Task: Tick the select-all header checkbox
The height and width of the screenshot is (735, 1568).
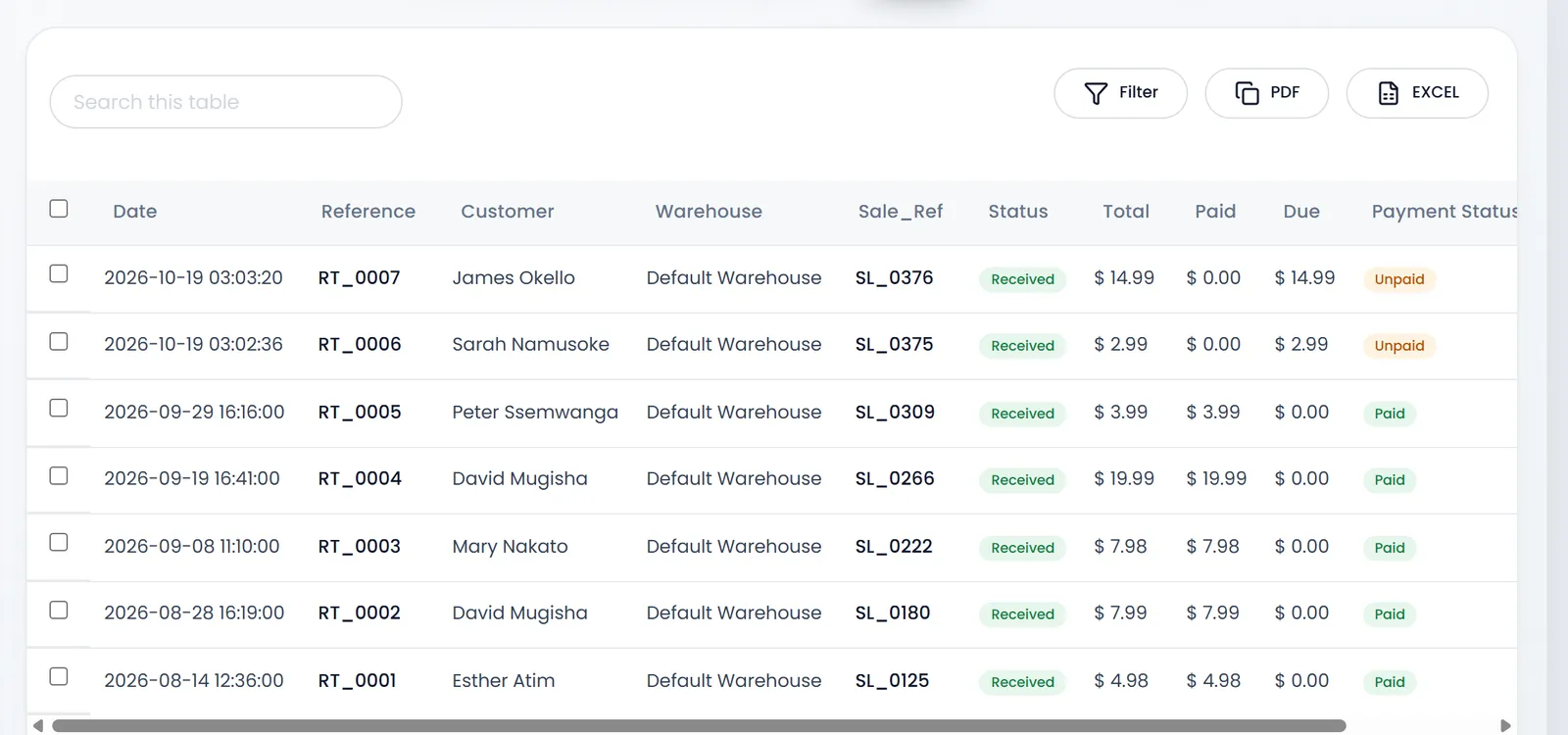Action: [x=59, y=209]
